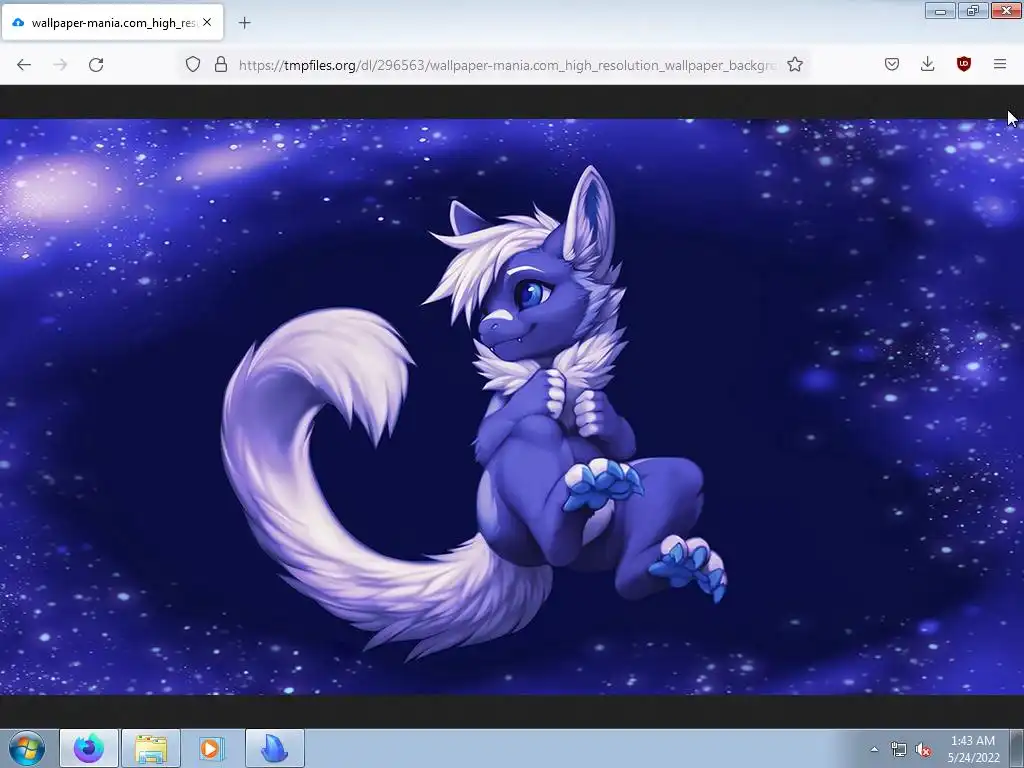Close the wallpaper-mania.com tab
1024x768 pixels.
point(207,22)
